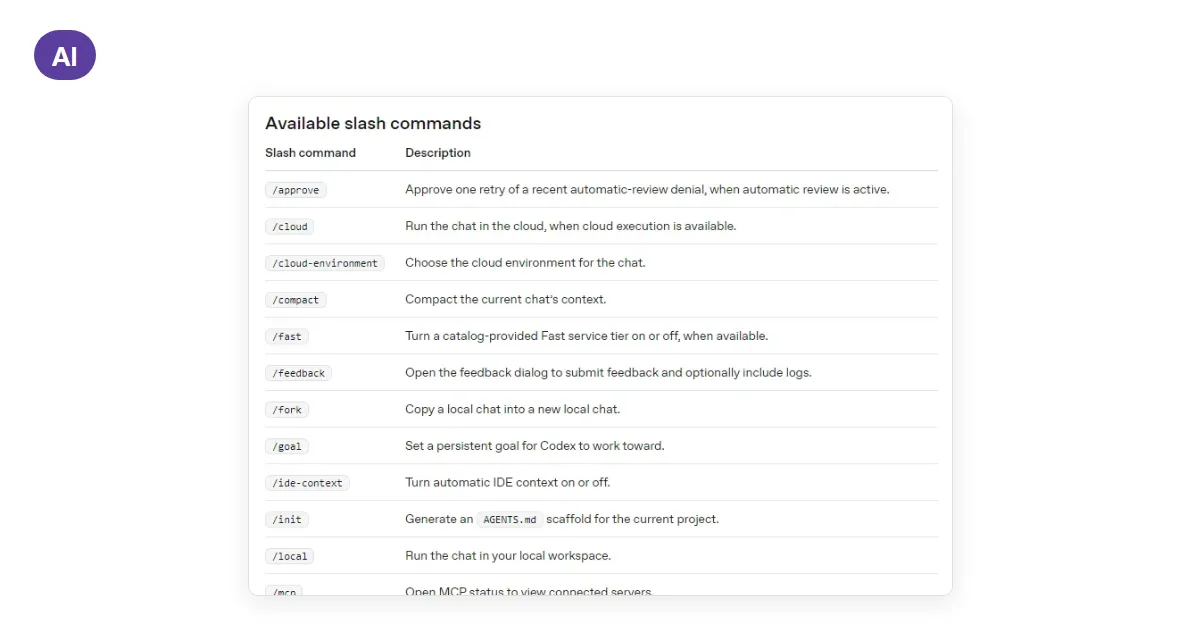Click the /compact command chip
1200x630 pixels.
point(296,300)
